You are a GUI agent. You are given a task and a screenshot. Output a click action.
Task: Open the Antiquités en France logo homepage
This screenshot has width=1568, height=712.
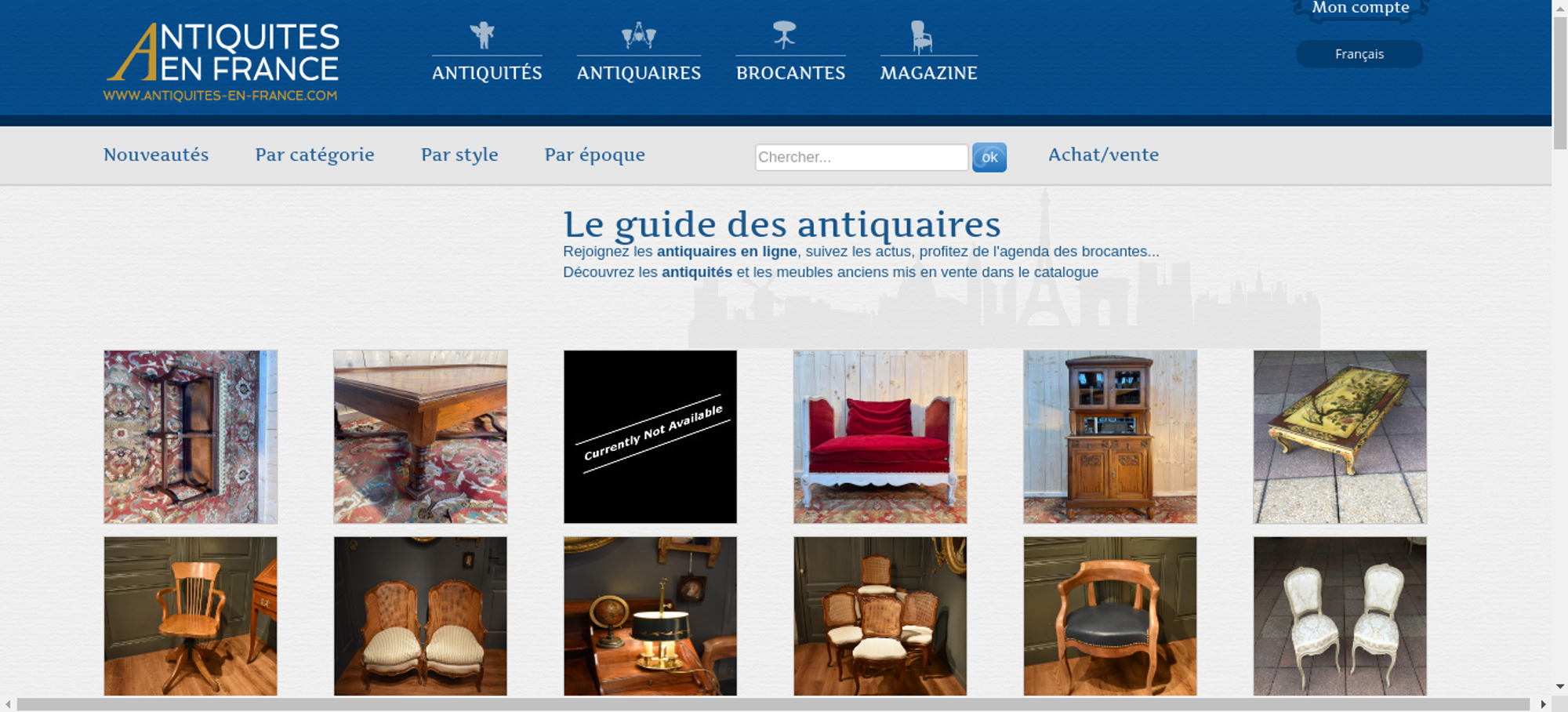tap(222, 62)
